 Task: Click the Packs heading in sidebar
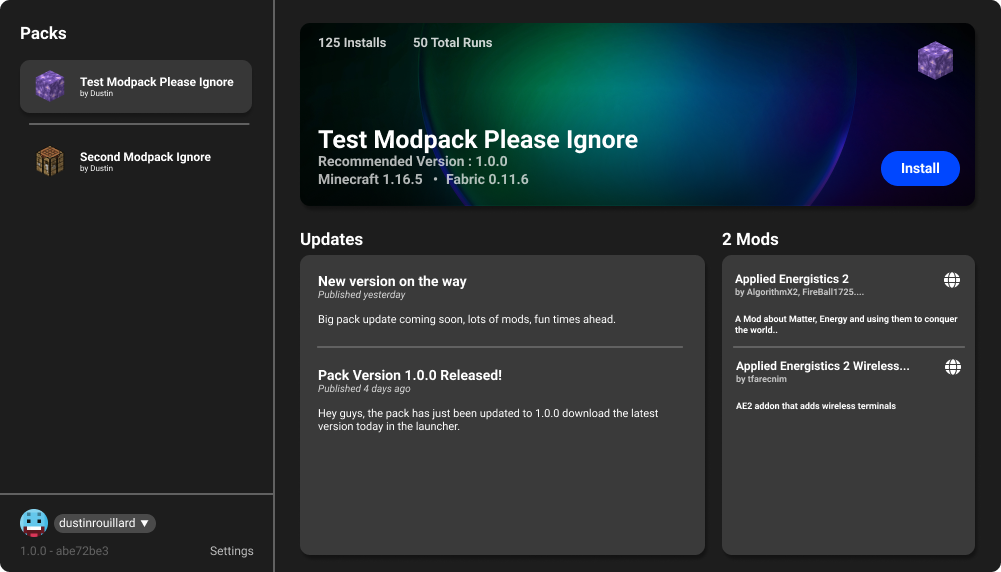(43, 33)
